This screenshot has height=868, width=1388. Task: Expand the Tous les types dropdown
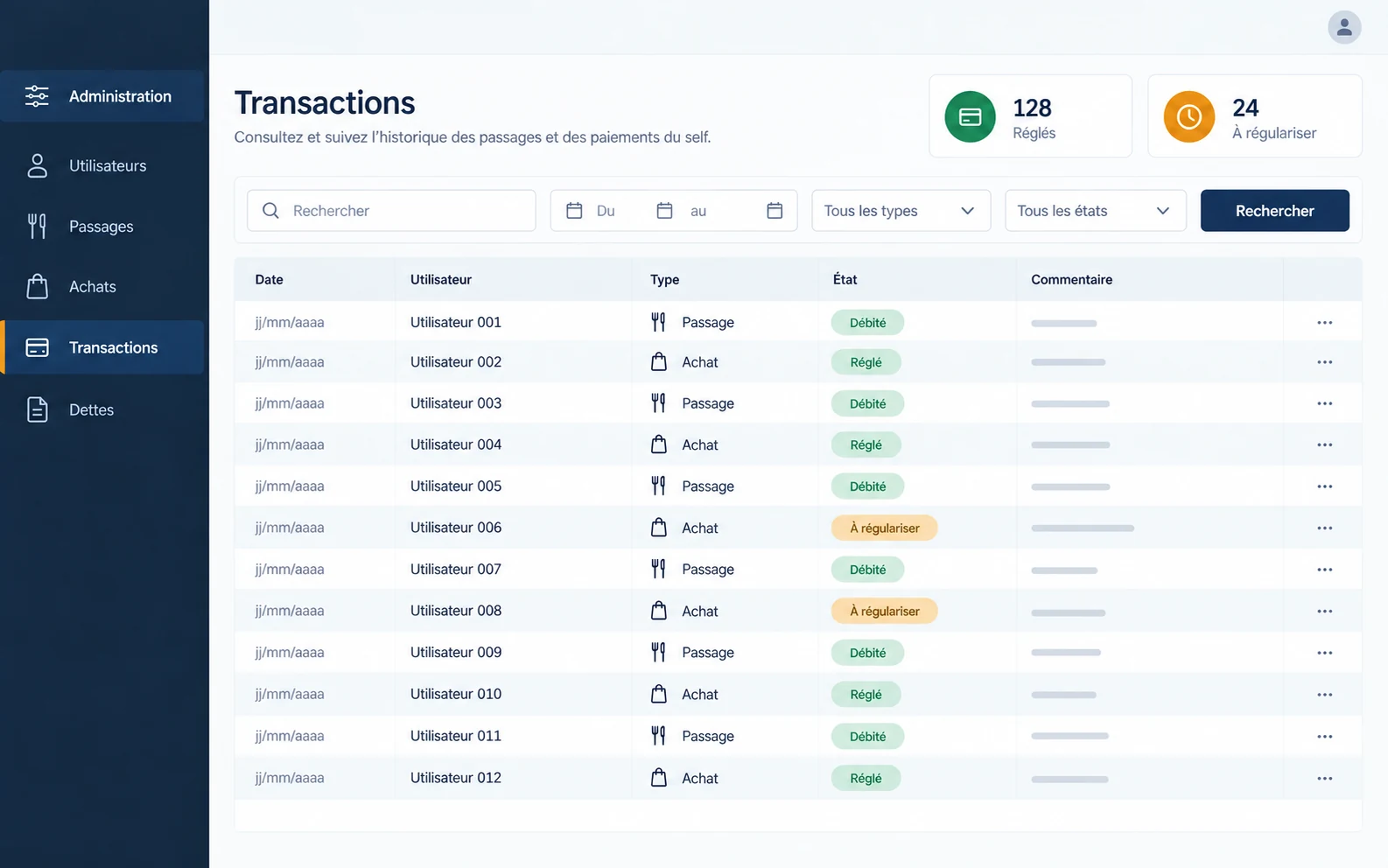[x=901, y=211]
